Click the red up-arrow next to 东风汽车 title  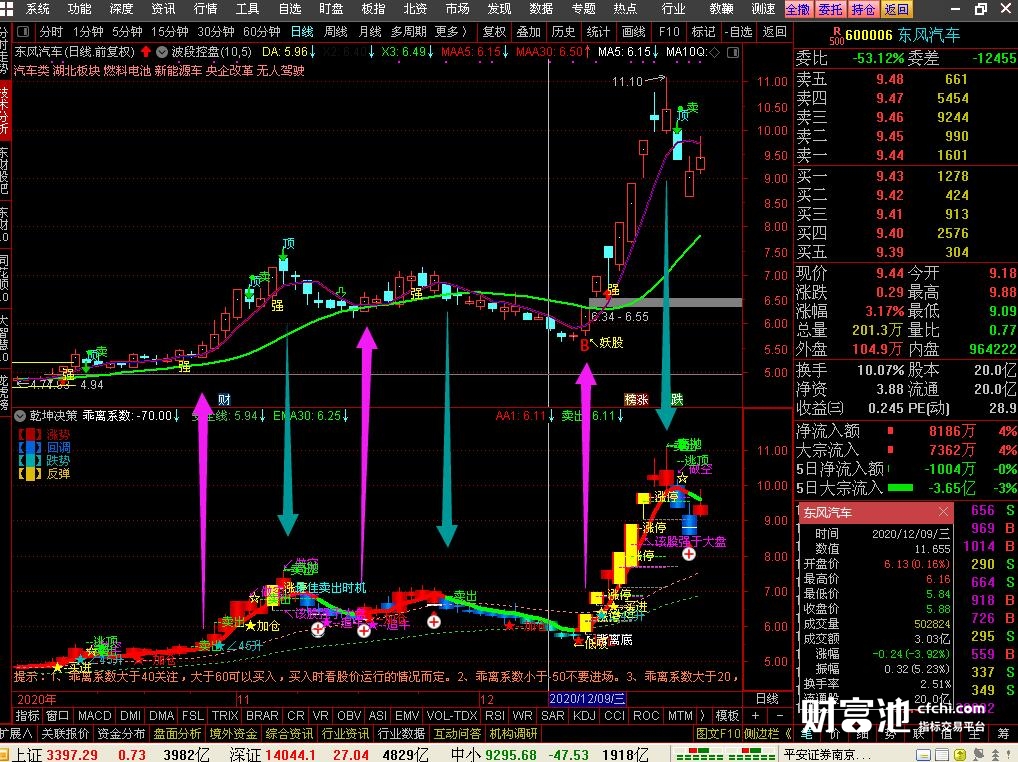[146, 51]
